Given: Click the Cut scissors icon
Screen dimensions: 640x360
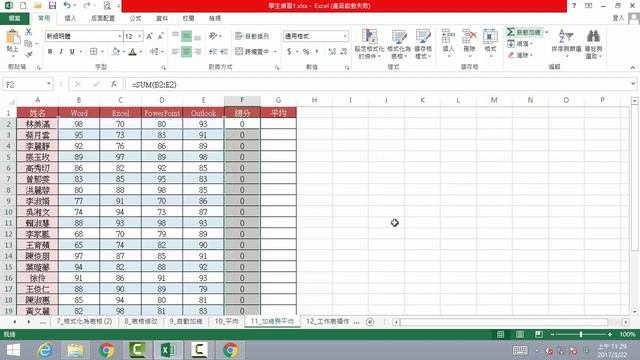Looking at the screenshot, I should tap(29, 32).
